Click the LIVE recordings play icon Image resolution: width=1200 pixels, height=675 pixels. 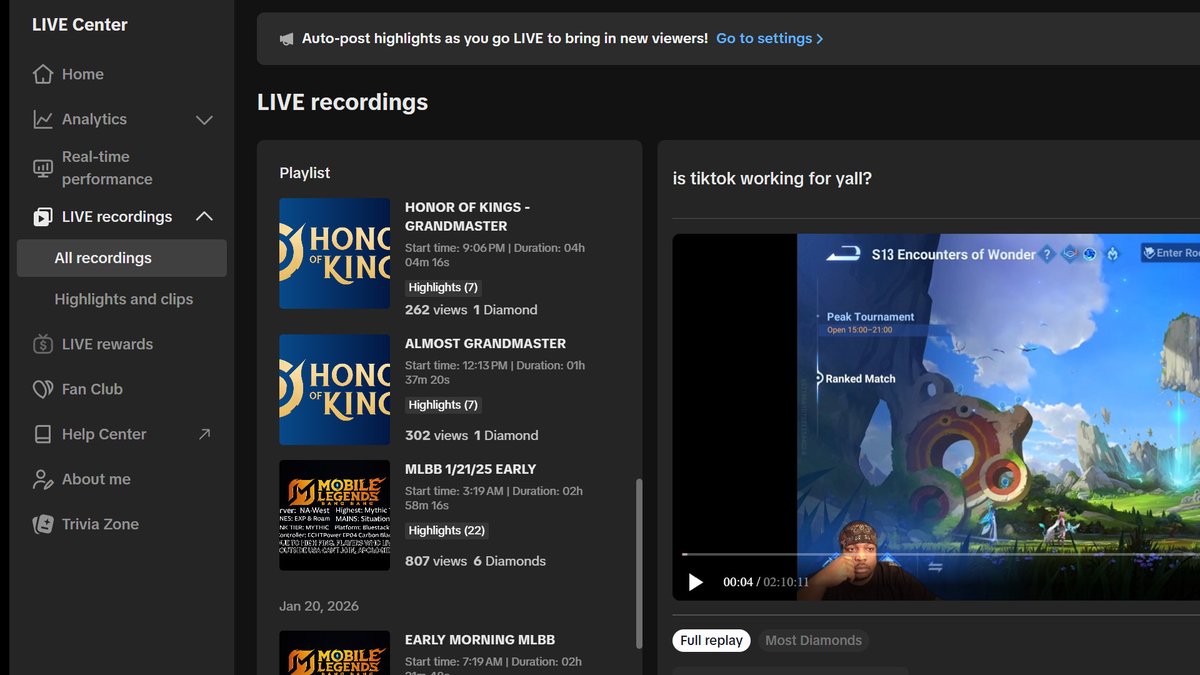pyautogui.click(x=42, y=217)
